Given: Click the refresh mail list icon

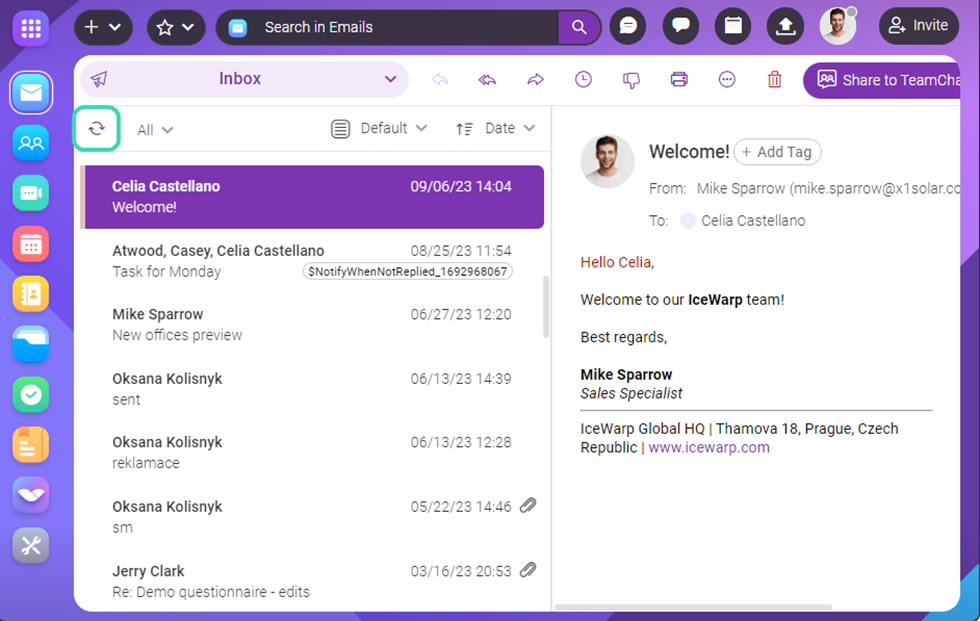Looking at the screenshot, I should [96, 129].
